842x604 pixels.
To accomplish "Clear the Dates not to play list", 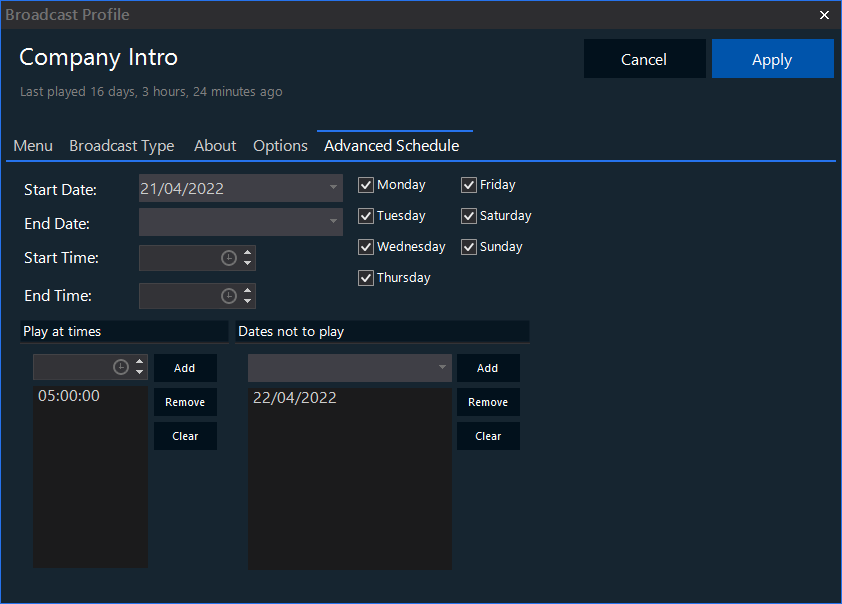I will pos(488,436).
